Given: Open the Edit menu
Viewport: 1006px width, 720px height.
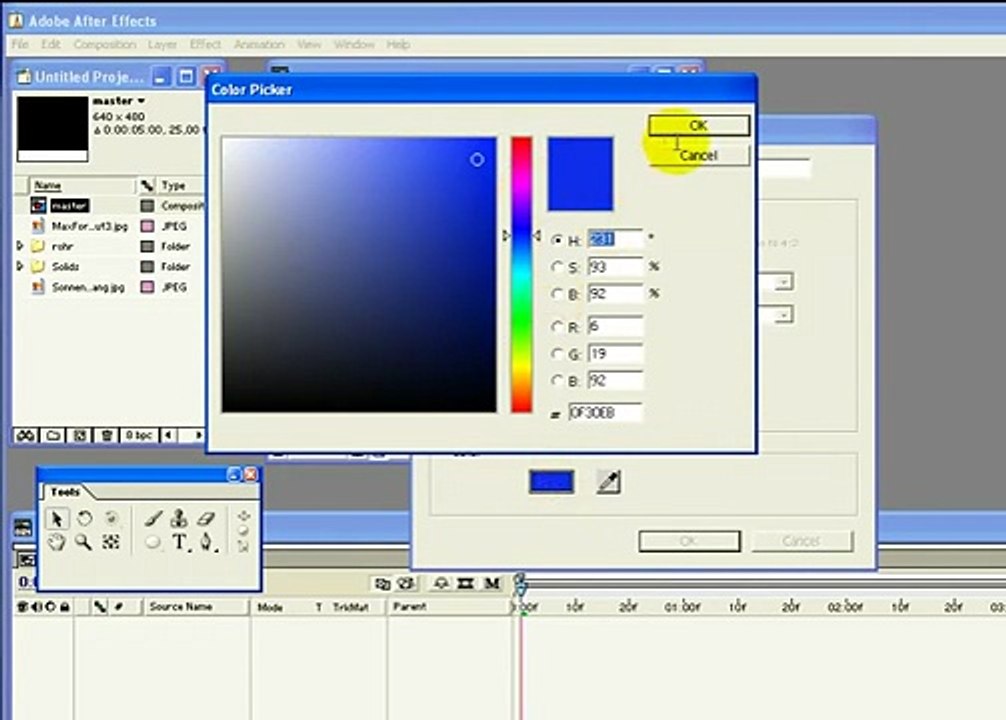Looking at the screenshot, I should 51,44.
